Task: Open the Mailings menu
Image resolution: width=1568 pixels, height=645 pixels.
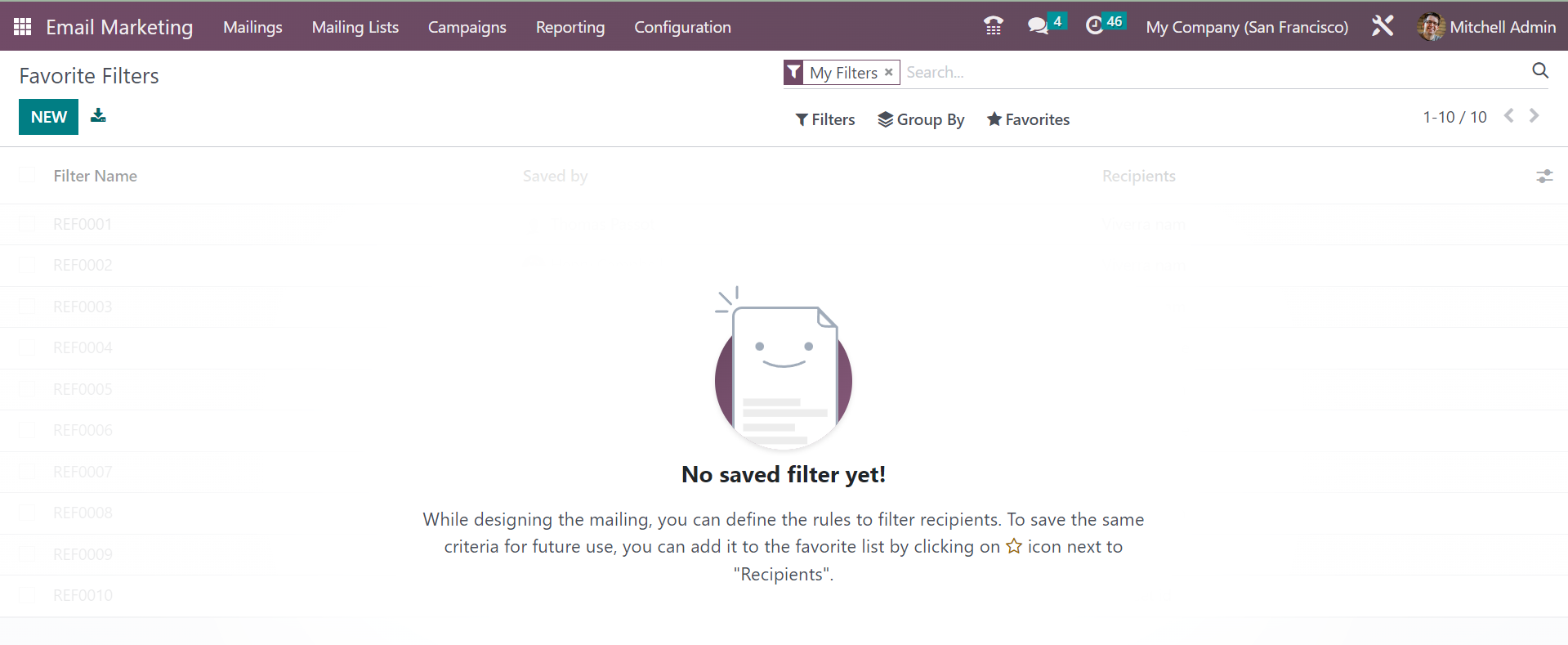Action: (252, 27)
